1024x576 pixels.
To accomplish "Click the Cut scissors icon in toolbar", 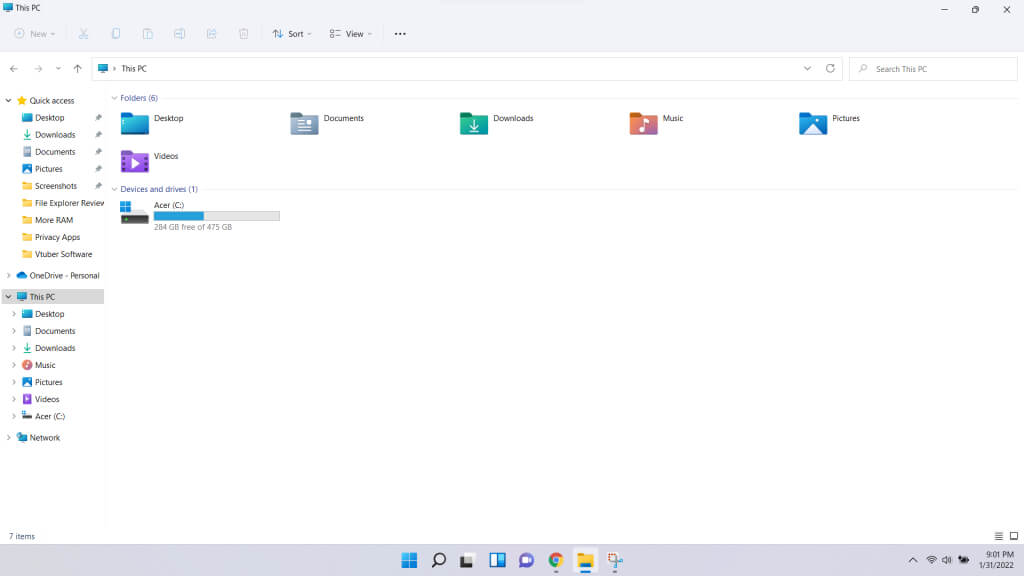I will point(84,34).
